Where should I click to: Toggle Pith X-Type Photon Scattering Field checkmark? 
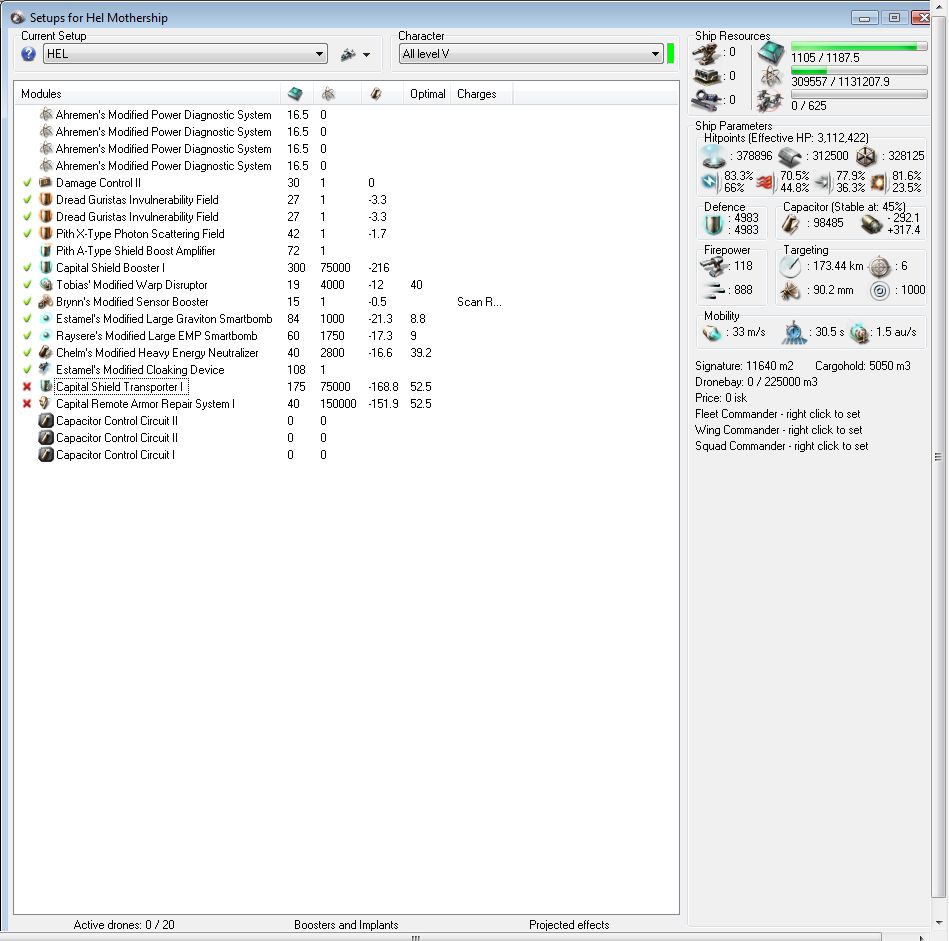coord(27,233)
